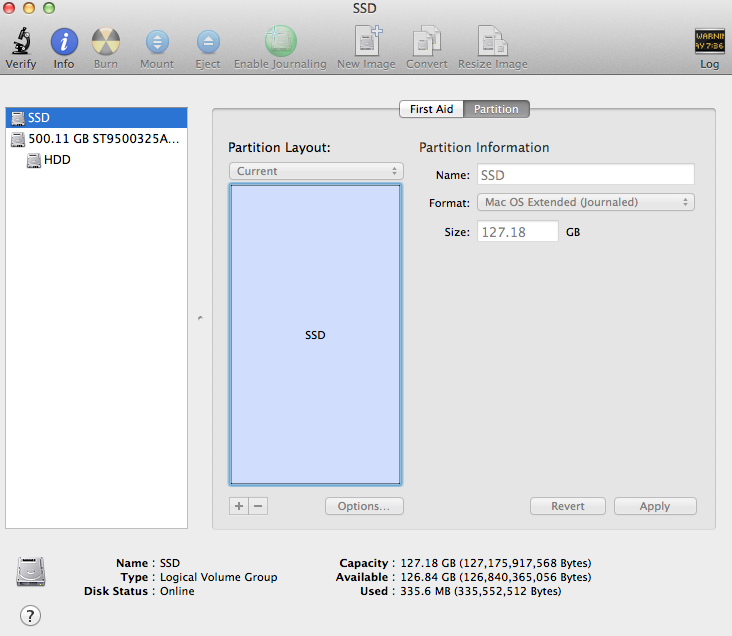The width and height of the screenshot is (732, 636).
Task: Click the drive icon beside the disk details
Action: (31, 572)
